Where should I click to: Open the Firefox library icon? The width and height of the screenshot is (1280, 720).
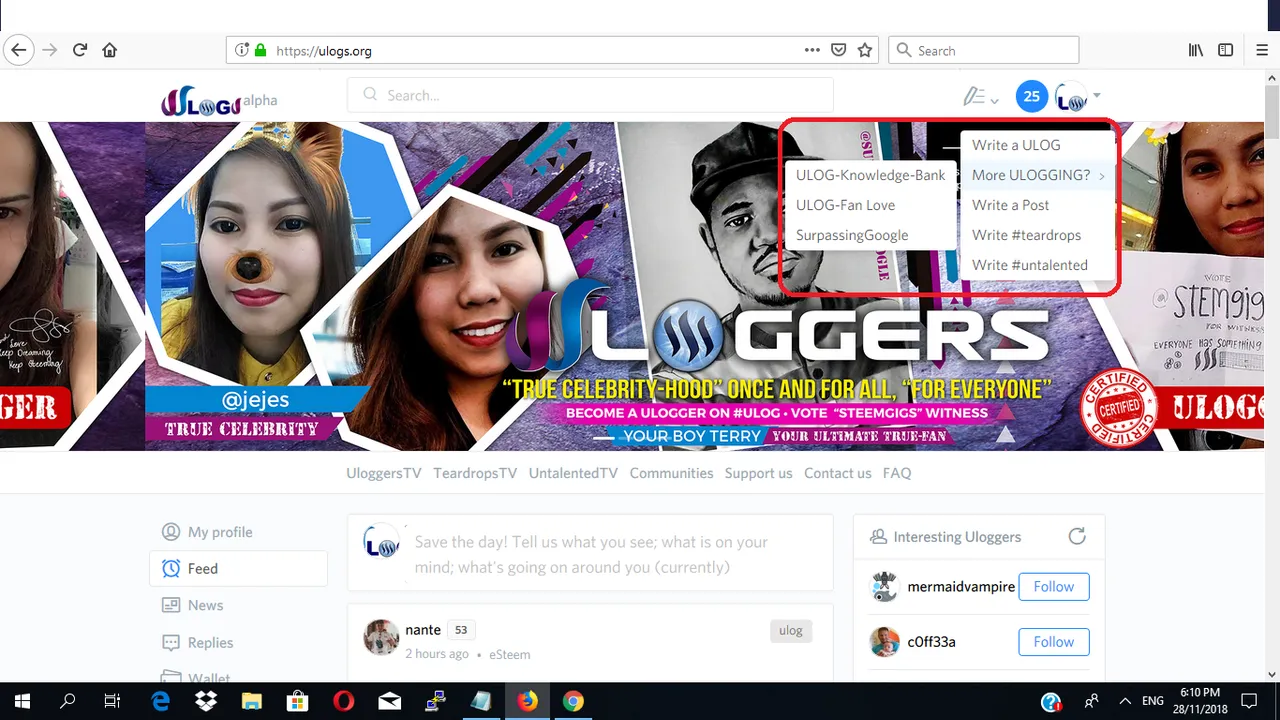1195,50
